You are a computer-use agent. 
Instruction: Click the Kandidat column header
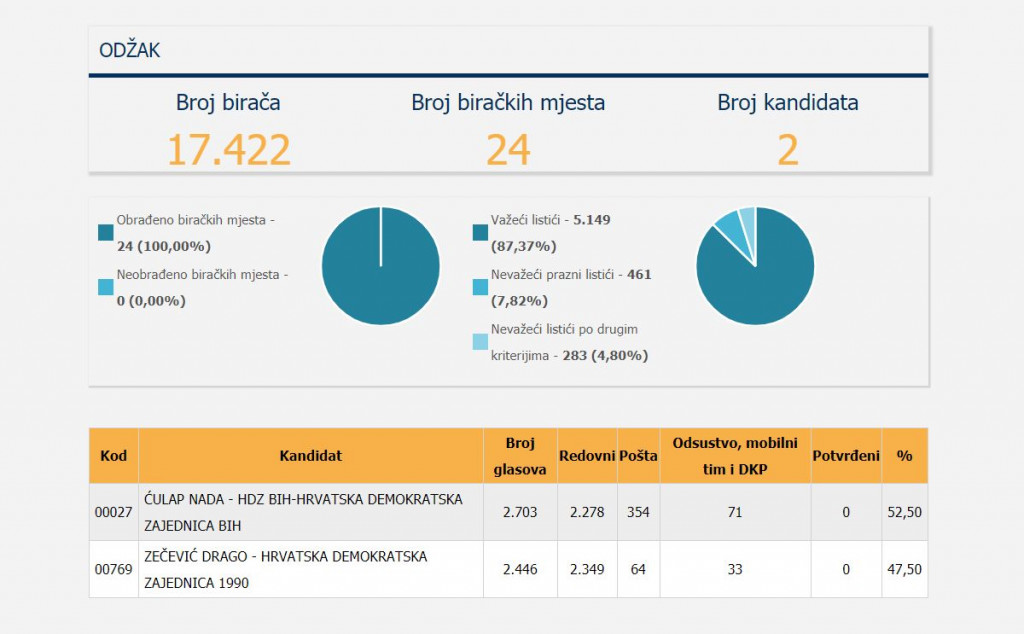pyautogui.click(x=310, y=456)
